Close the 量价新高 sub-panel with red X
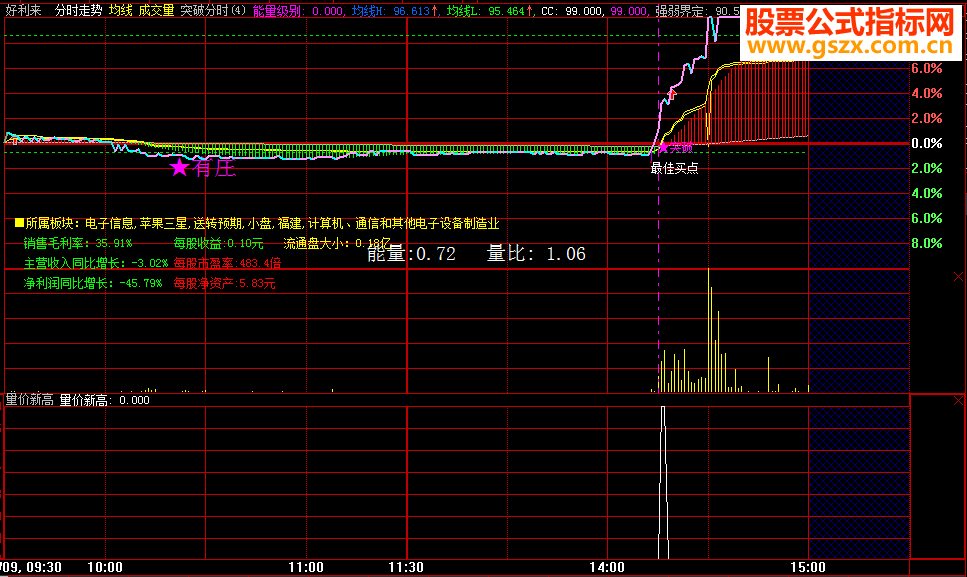Image resolution: width=967 pixels, height=577 pixels. click(x=958, y=401)
